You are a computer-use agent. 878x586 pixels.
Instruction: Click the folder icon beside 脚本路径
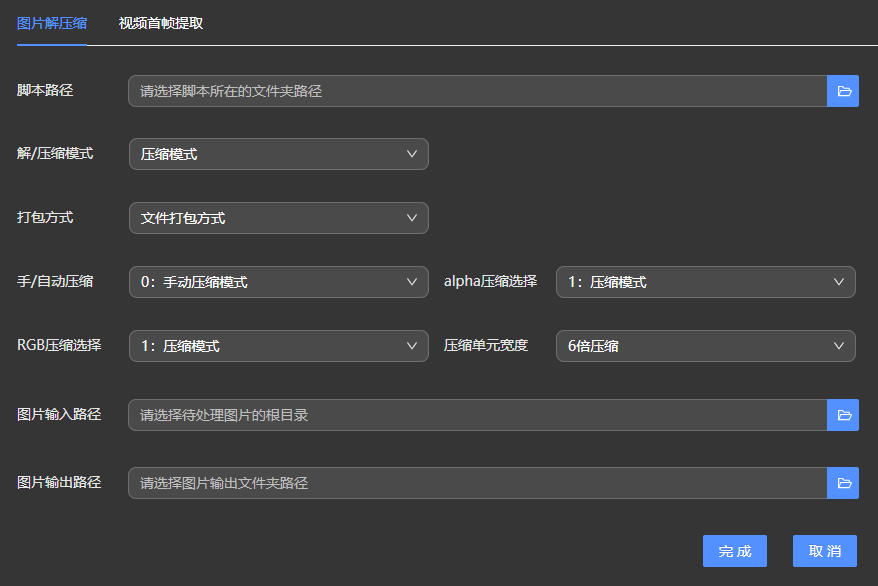pos(843,91)
